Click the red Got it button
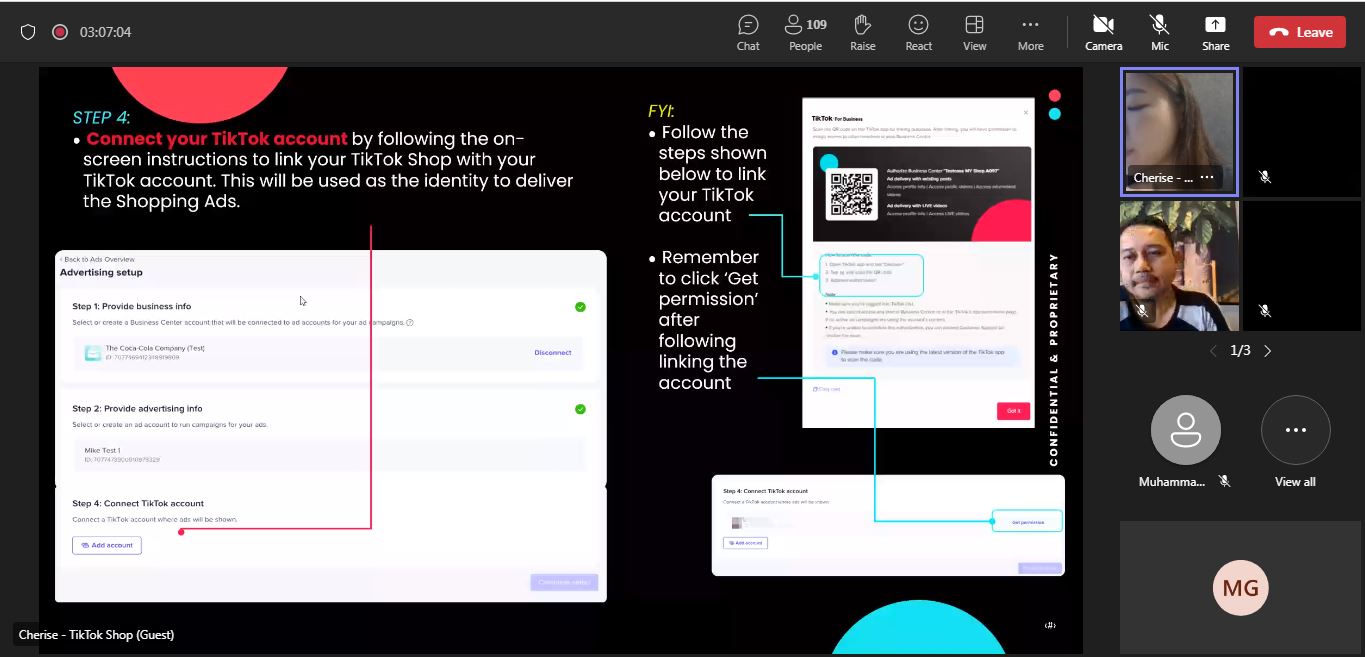This screenshot has height=657, width=1365. (x=1013, y=411)
